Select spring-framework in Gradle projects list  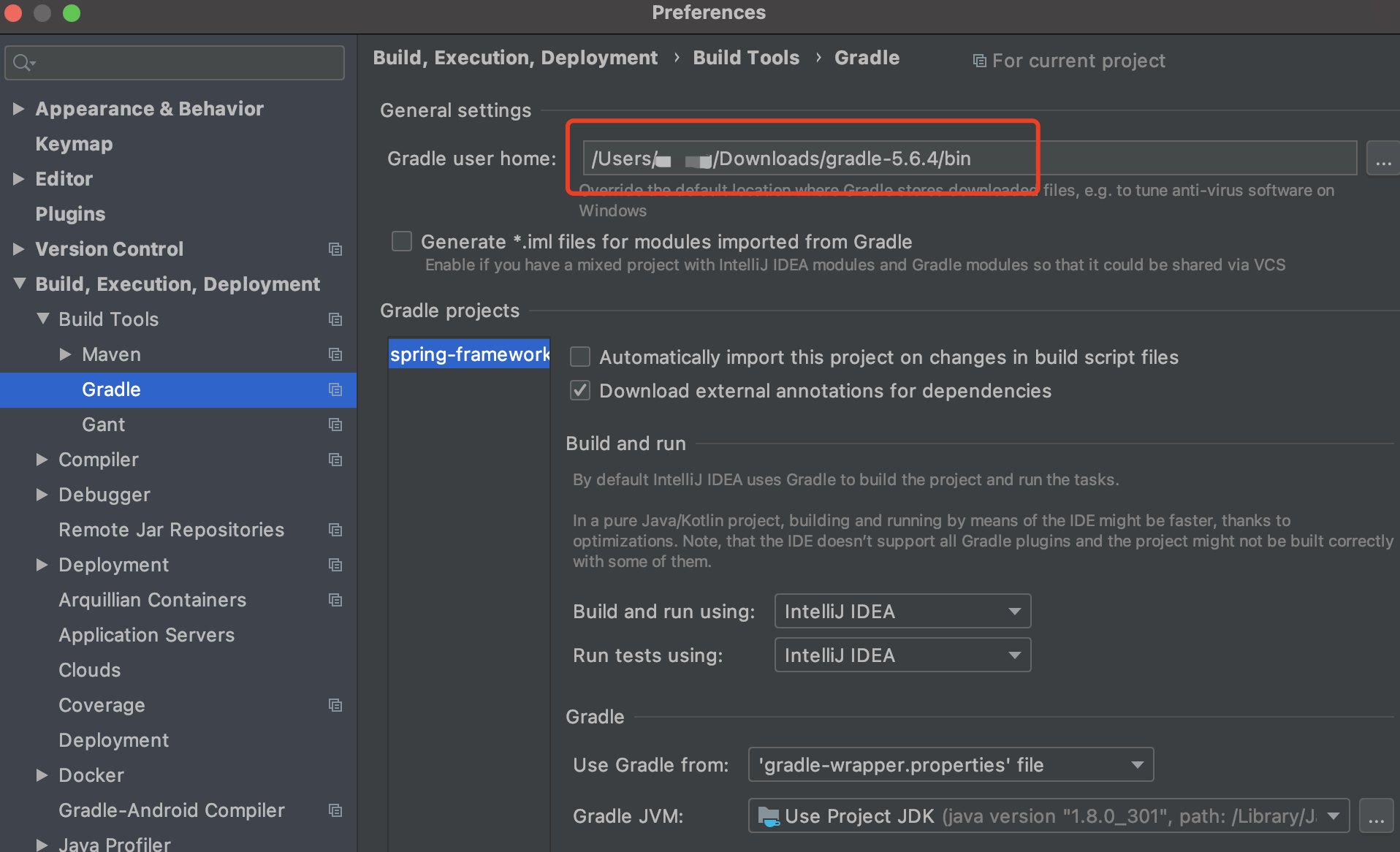(x=469, y=354)
